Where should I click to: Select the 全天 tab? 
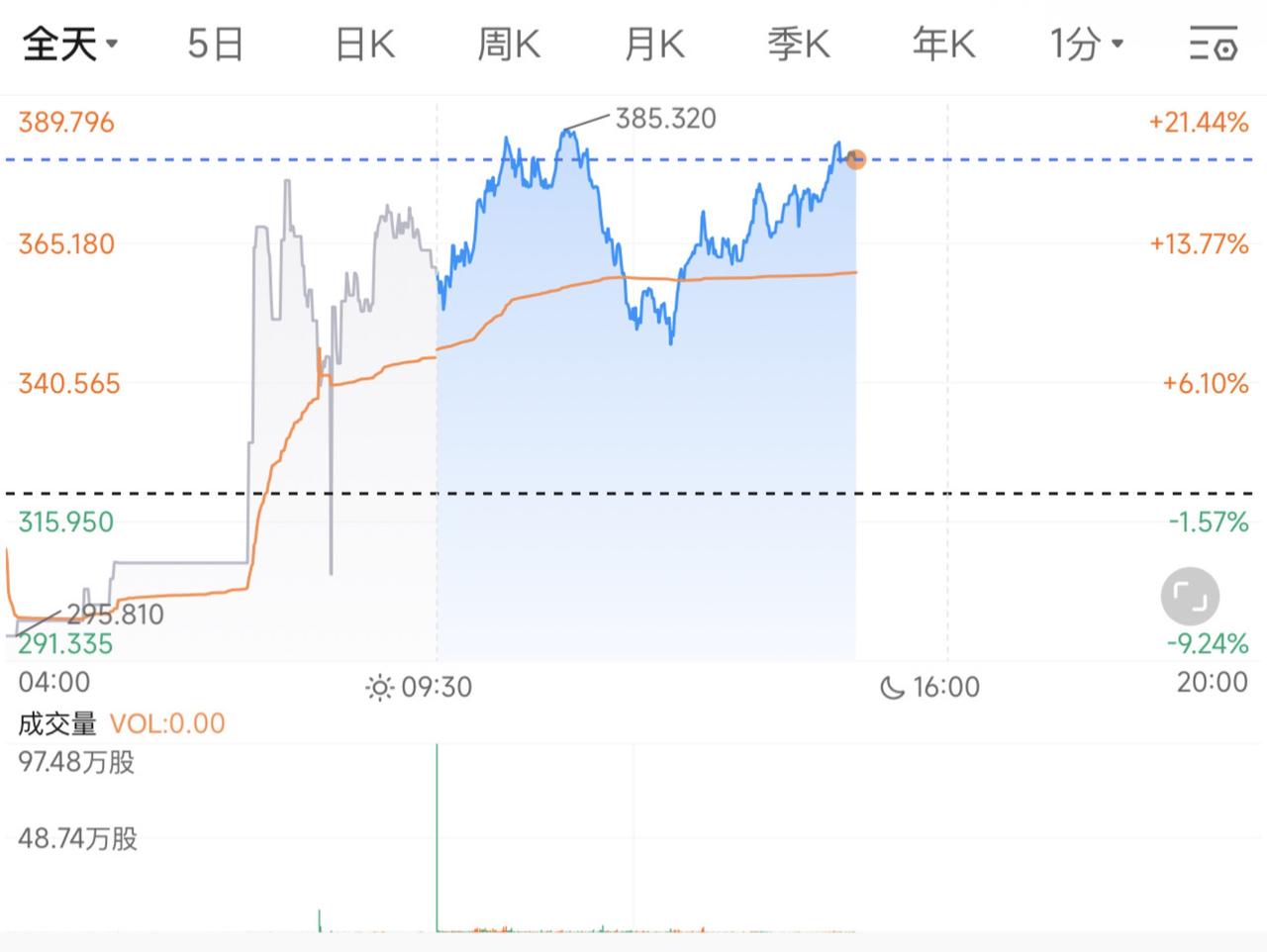pos(57,44)
